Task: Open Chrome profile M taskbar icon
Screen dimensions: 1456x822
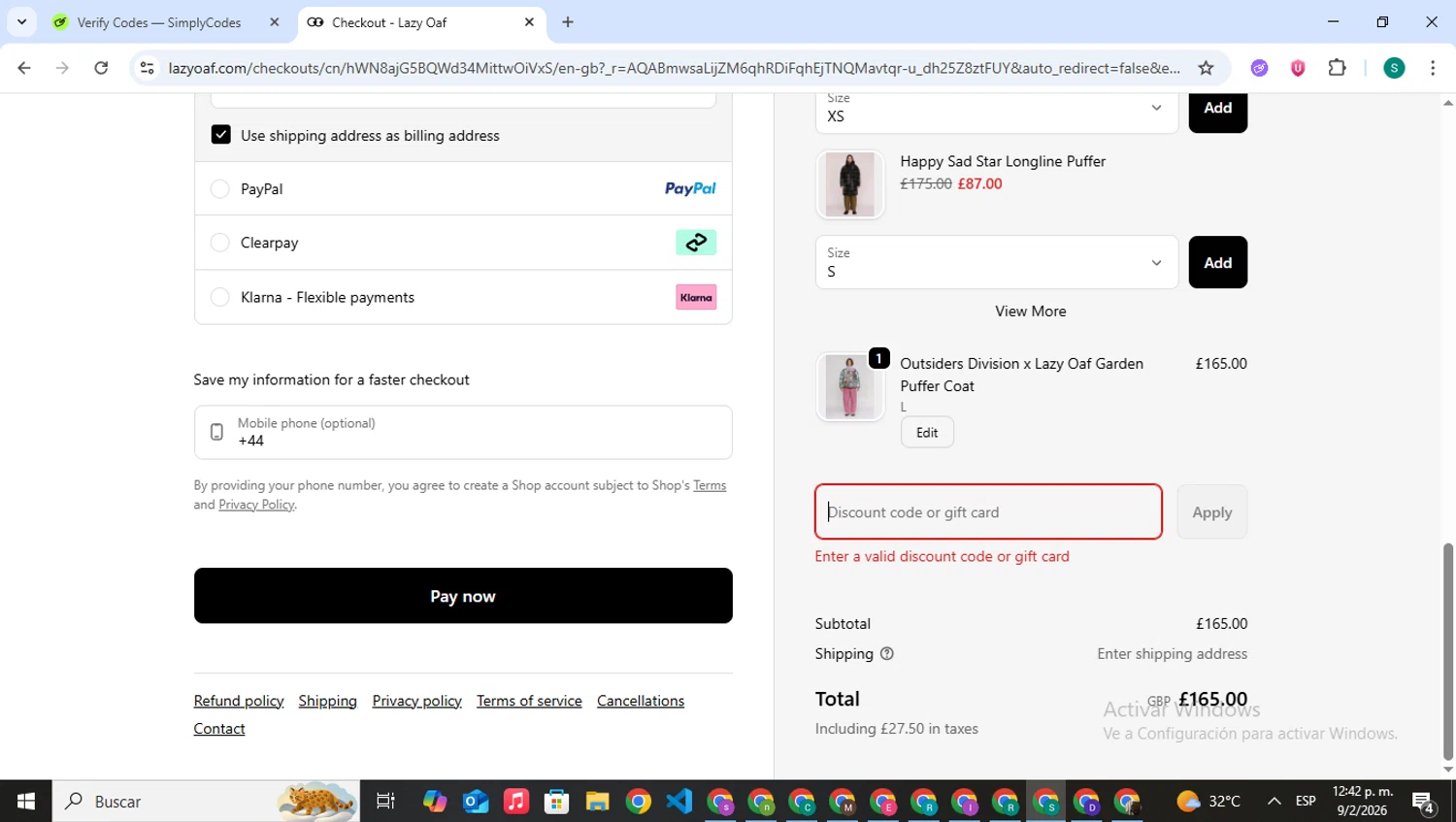Action: 843,802
